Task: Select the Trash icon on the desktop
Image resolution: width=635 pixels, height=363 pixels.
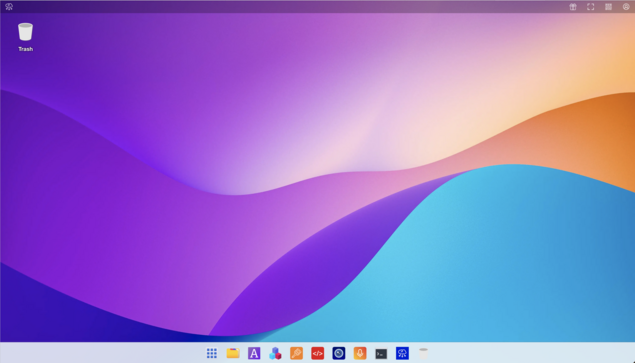Action: pyautogui.click(x=25, y=32)
